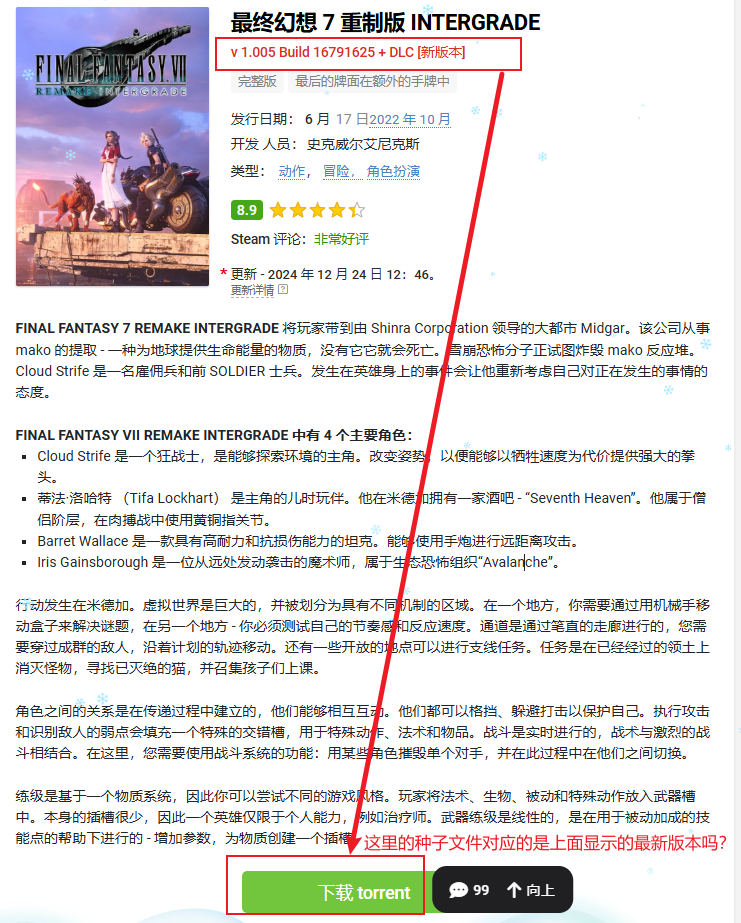
Task: Click the Final Fantasy VII cover image
Action: coord(112,147)
